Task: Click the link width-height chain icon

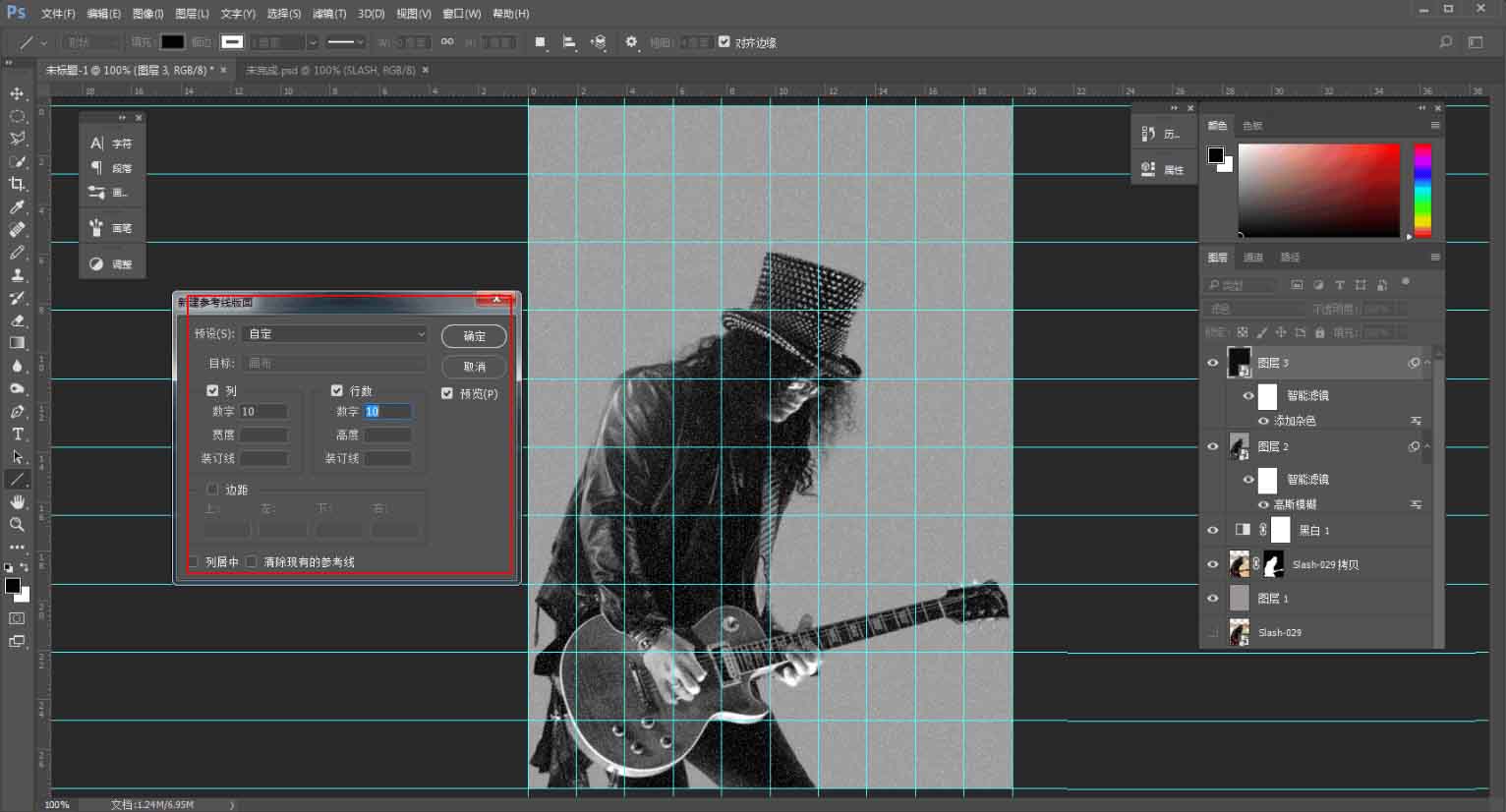Action: [x=447, y=42]
